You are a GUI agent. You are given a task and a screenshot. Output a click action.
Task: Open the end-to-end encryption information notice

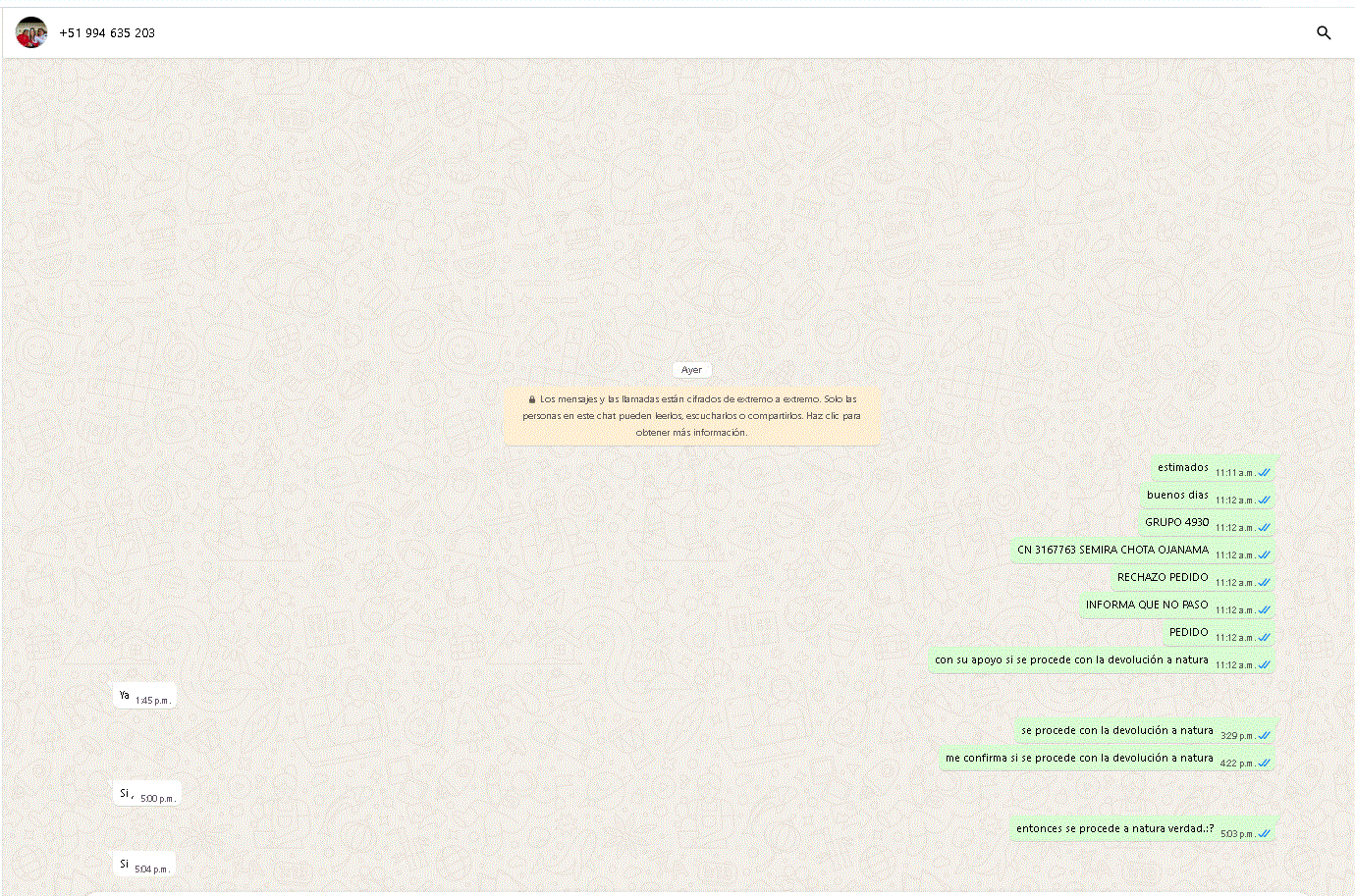692,416
